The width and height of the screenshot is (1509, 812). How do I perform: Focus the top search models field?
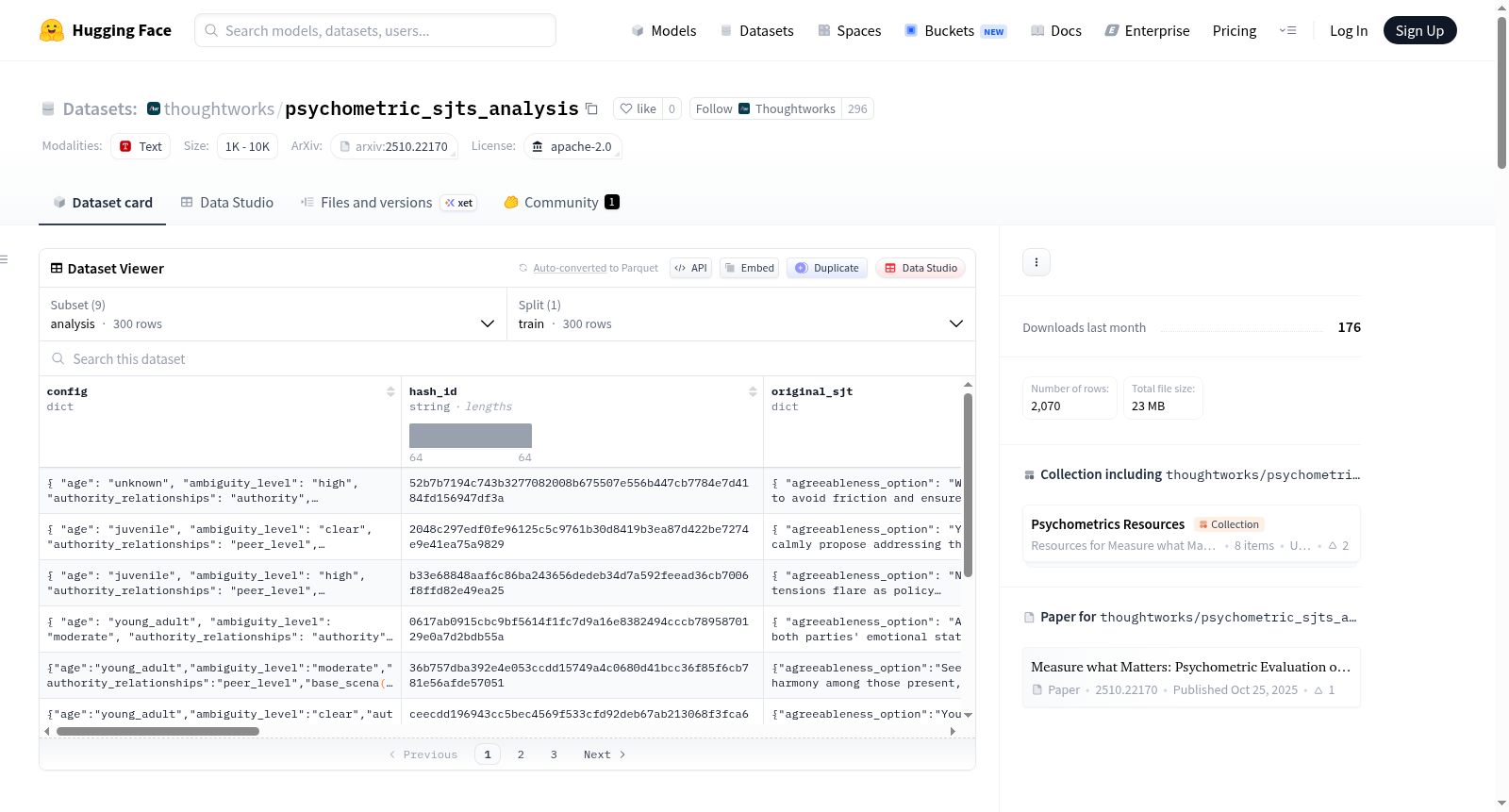pos(375,30)
